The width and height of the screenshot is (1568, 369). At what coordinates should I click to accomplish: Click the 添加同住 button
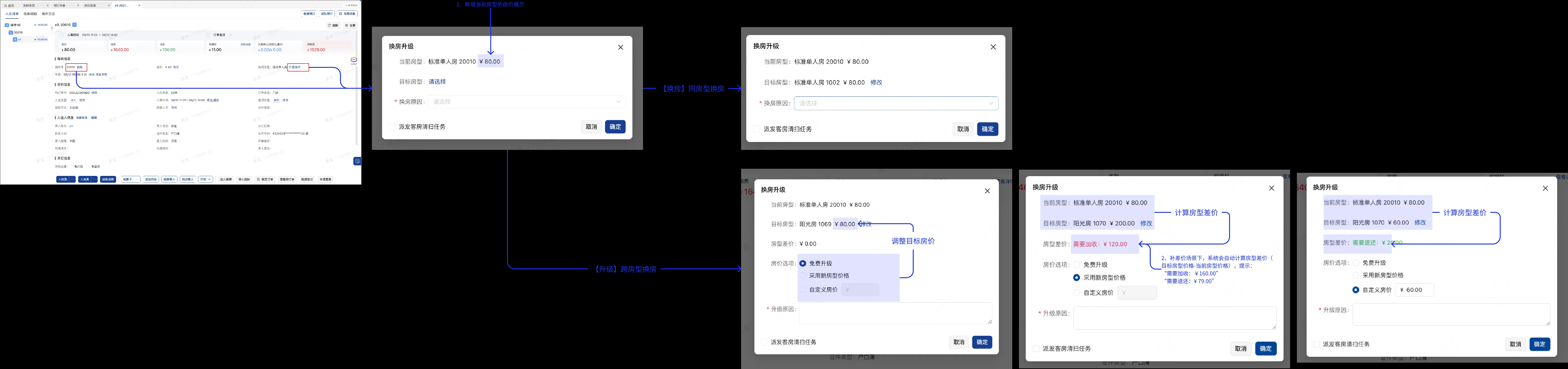(151, 179)
